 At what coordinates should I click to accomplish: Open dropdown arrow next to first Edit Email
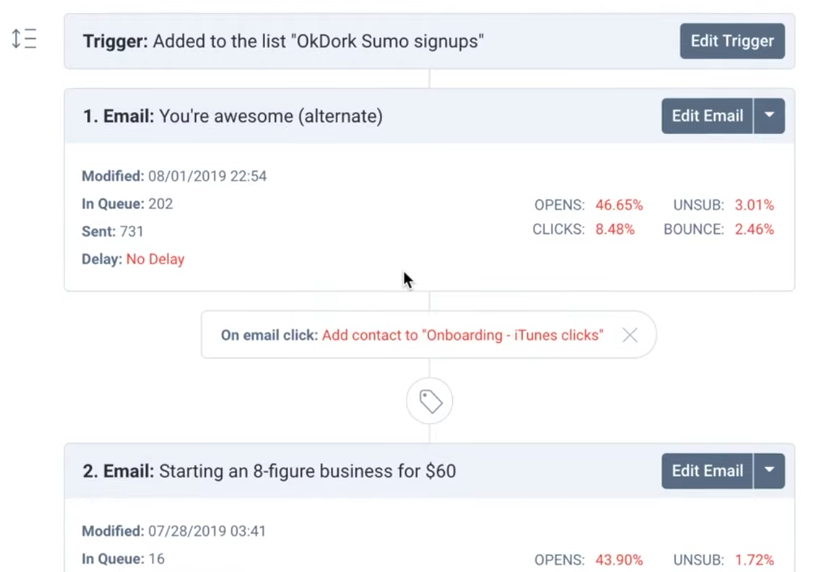pos(769,116)
